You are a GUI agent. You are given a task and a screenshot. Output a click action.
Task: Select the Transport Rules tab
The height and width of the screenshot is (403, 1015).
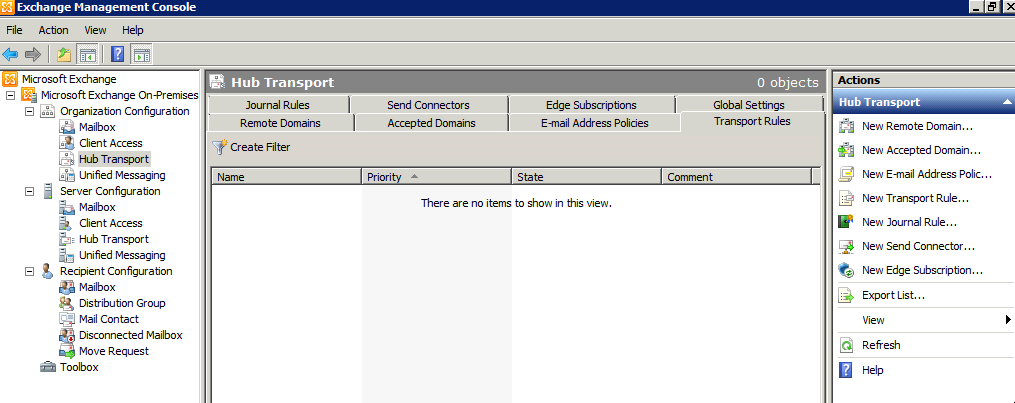pyautogui.click(x=752, y=122)
